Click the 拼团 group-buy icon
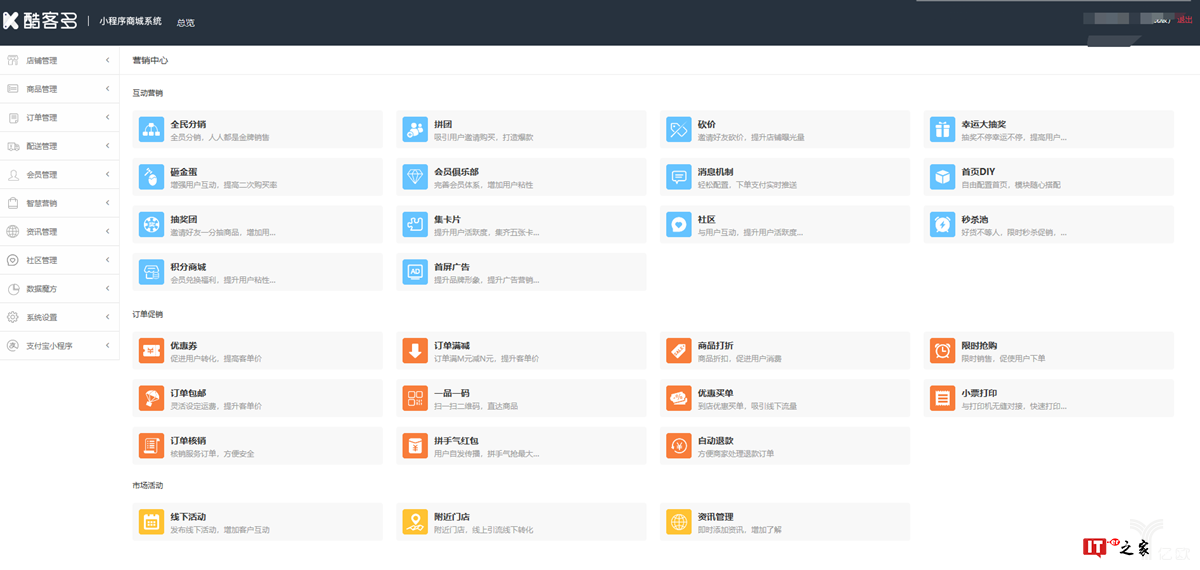This screenshot has height=570, width=1200. (414, 128)
